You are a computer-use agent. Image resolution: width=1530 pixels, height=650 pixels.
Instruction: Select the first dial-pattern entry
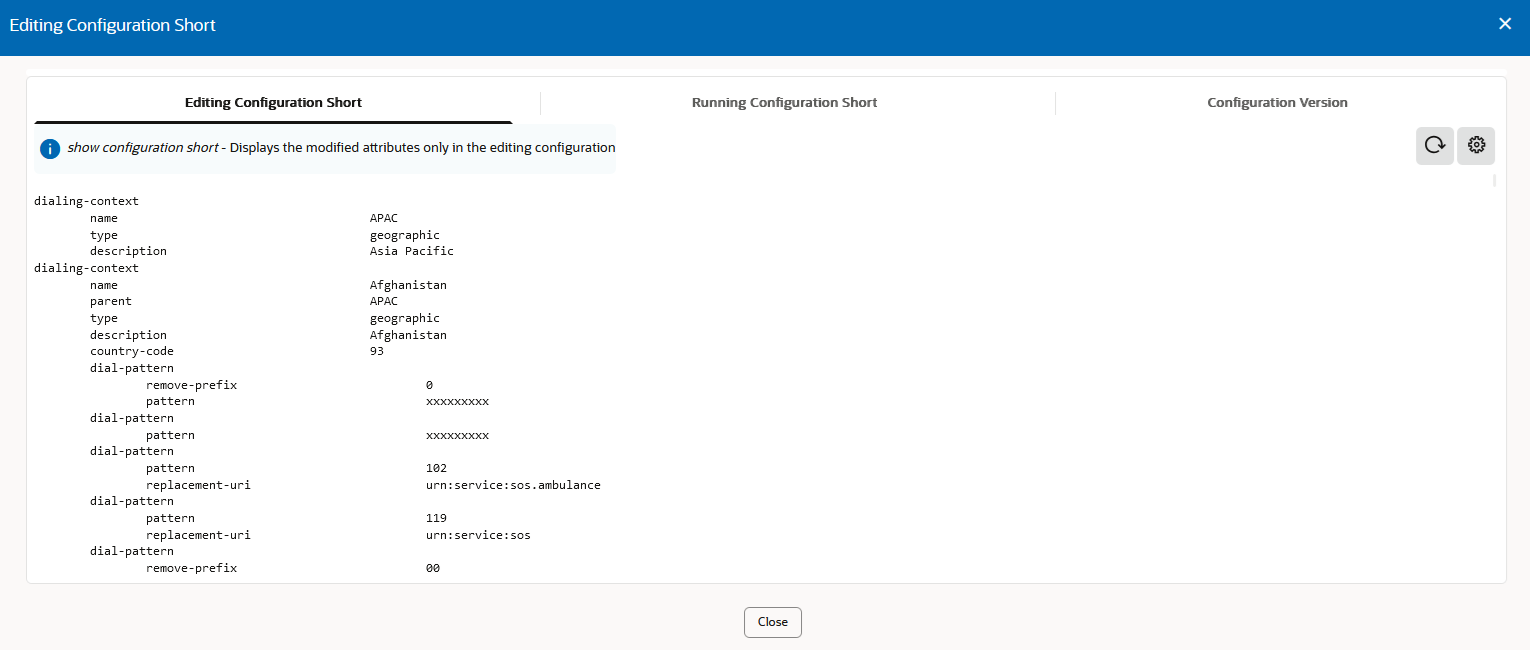pyautogui.click(x=131, y=367)
